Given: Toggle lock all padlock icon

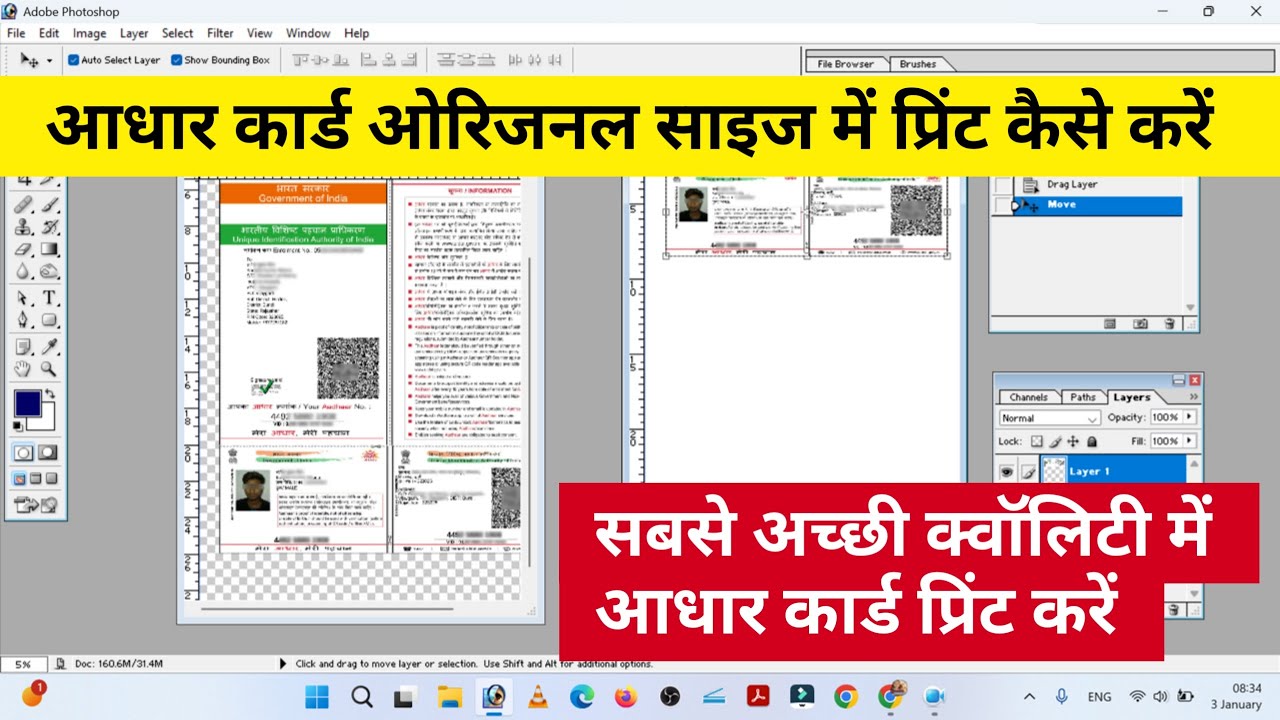Looking at the screenshot, I should click(1092, 442).
